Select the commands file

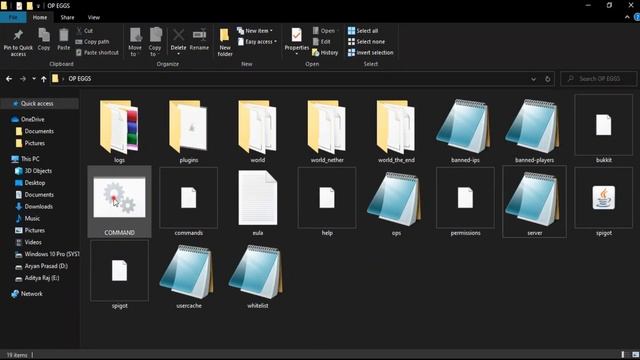[x=189, y=202]
